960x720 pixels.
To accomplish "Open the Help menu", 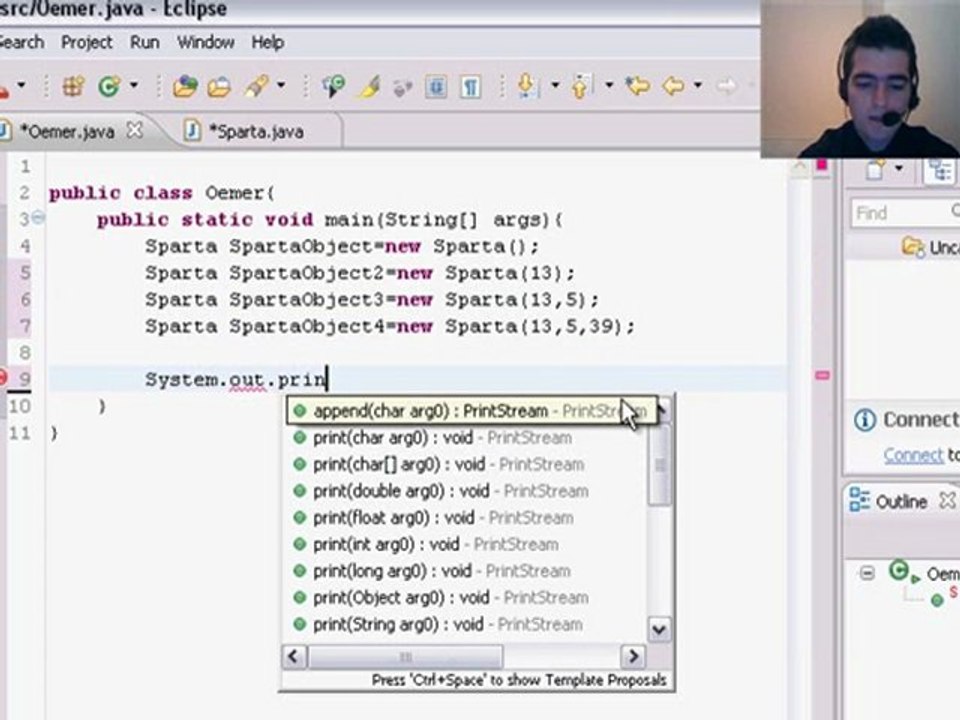I will point(268,42).
